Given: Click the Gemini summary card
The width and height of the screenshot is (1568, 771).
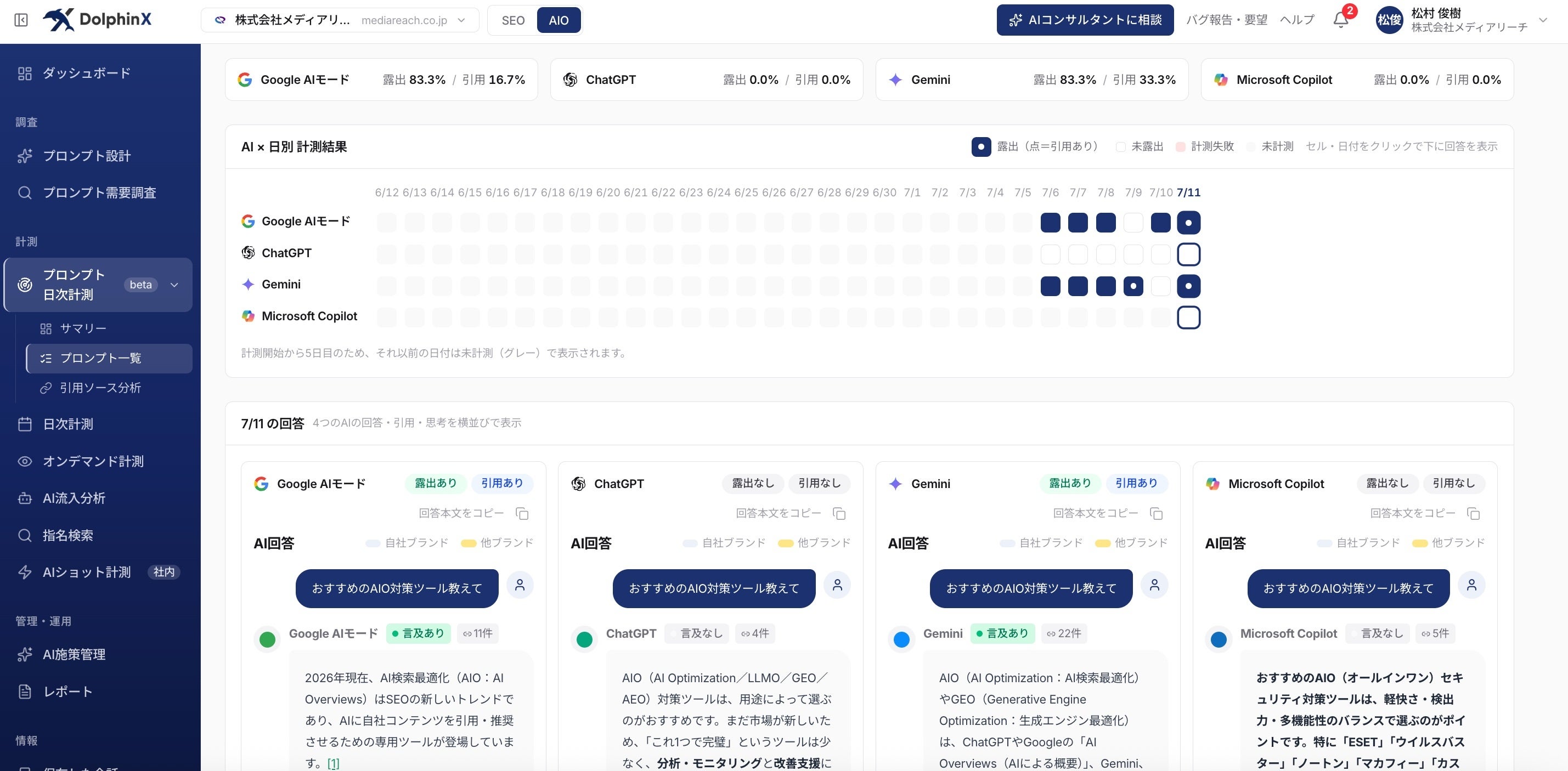Looking at the screenshot, I should 1032,80.
